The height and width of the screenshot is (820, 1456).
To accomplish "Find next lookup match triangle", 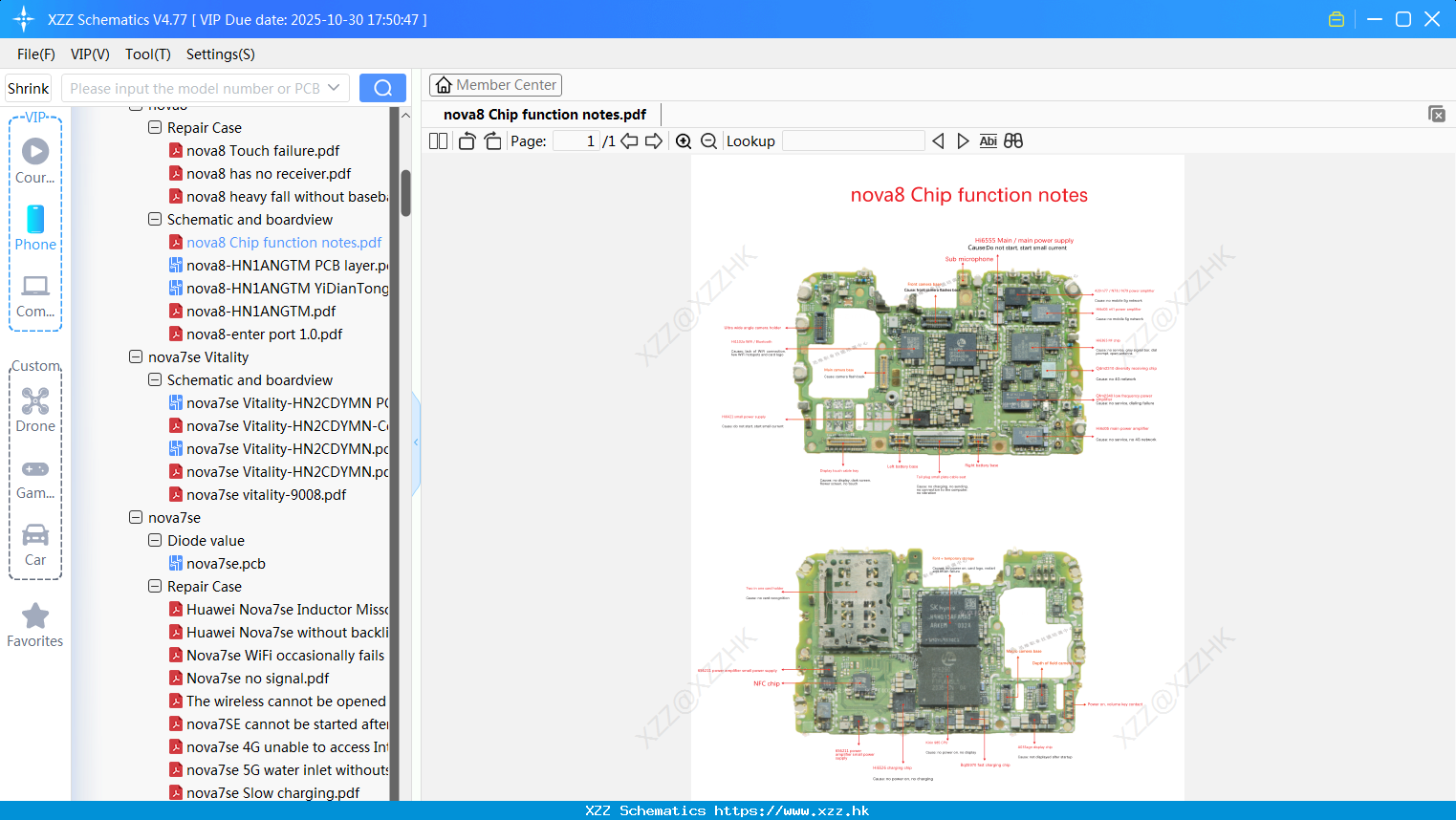I will tap(963, 140).
